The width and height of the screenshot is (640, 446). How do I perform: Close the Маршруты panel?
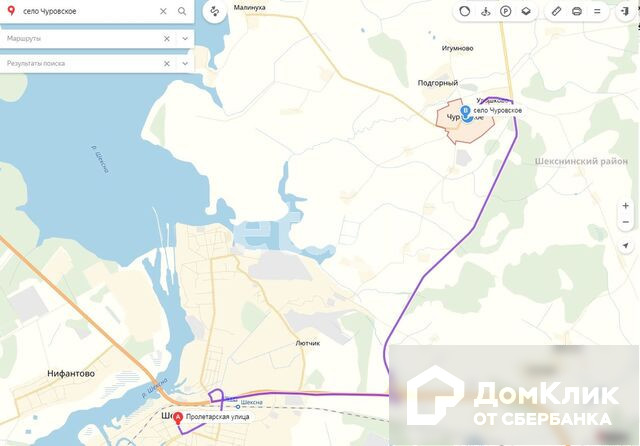tap(167, 39)
